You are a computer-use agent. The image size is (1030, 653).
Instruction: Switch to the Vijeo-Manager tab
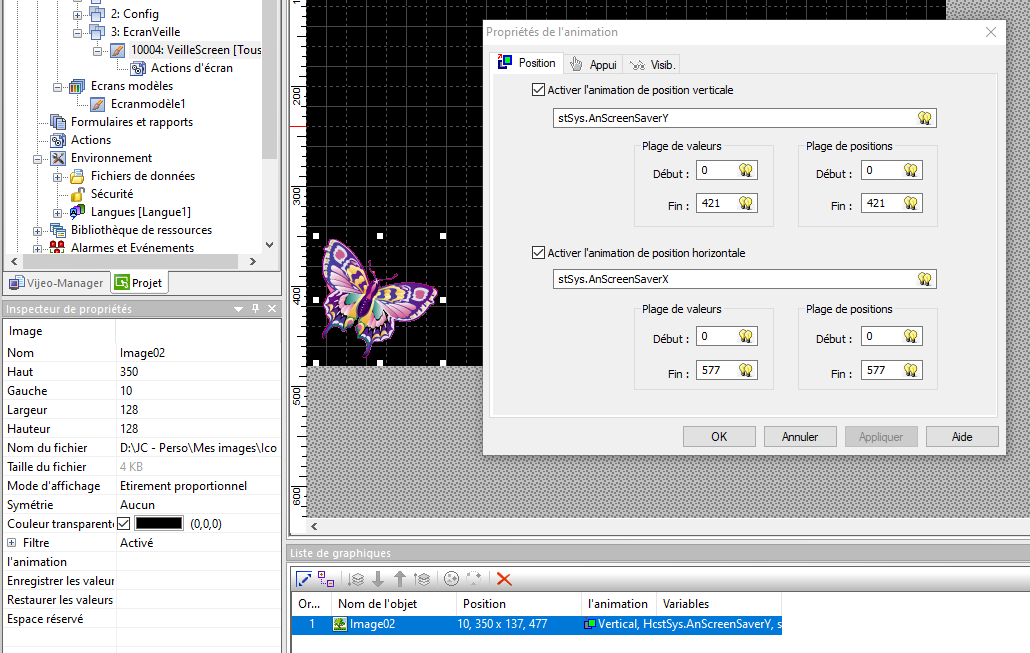click(54, 283)
